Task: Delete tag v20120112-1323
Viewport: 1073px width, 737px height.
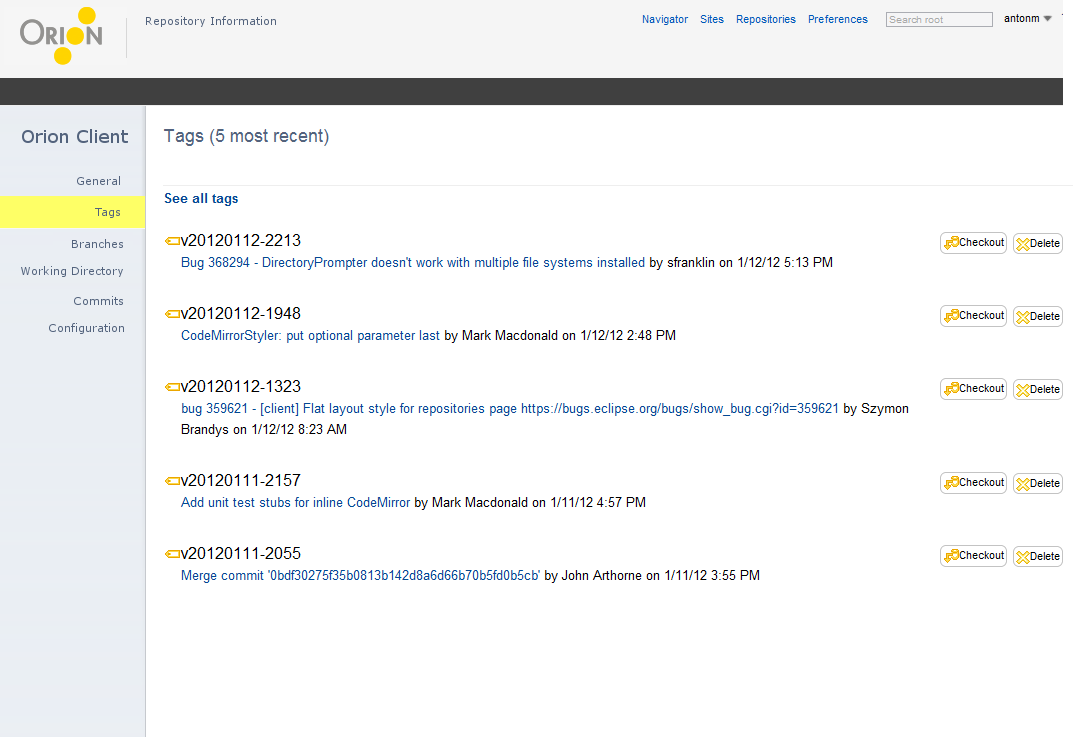Action: [x=1037, y=390]
